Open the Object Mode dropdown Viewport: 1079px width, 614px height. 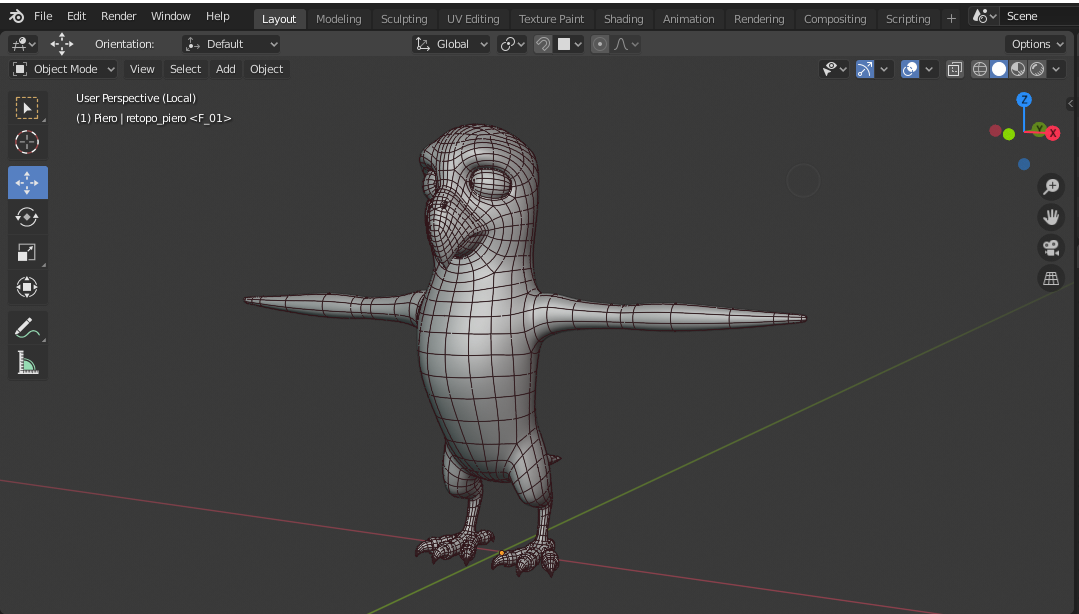pos(63,69)
